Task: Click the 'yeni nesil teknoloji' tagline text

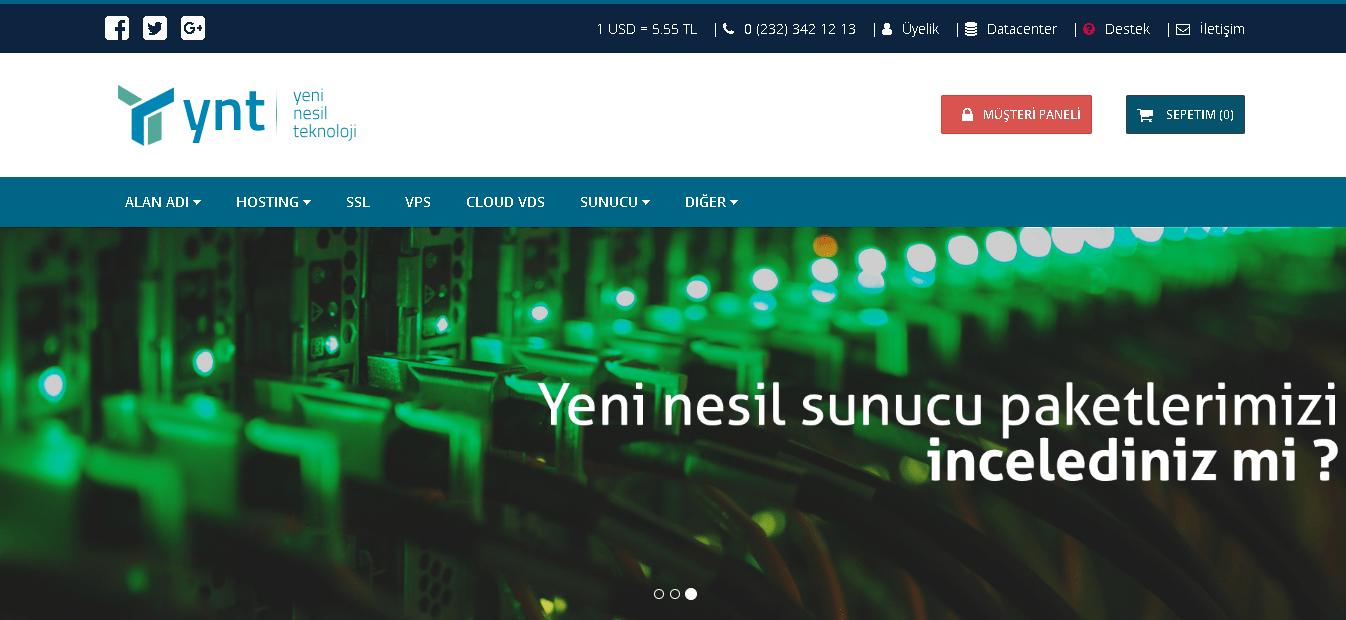Action: point(324,114)
